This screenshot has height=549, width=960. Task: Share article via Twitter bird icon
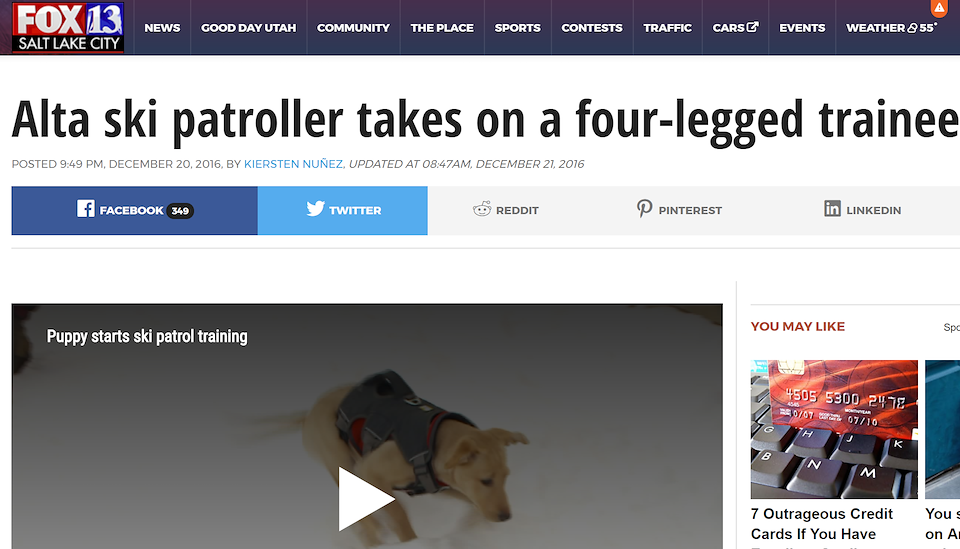click(x=315, y=209)
